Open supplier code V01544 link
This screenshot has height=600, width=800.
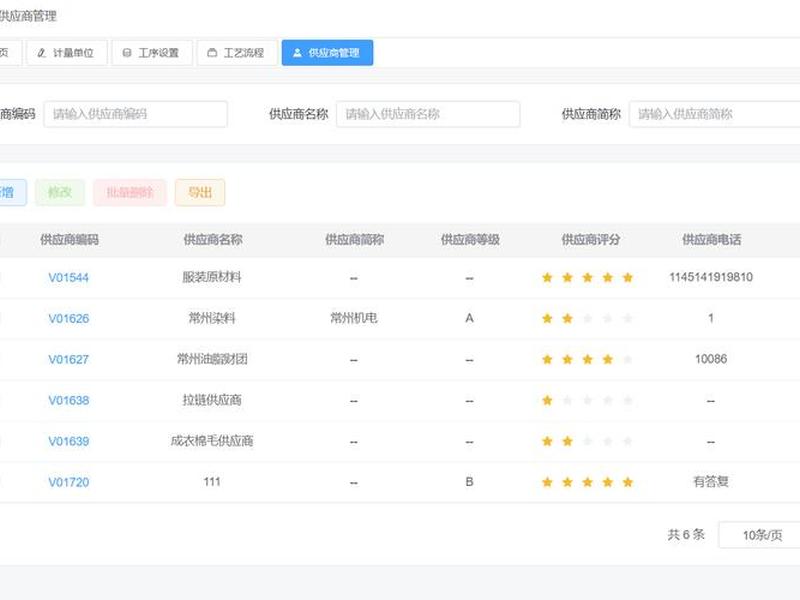tap(68, 278)
